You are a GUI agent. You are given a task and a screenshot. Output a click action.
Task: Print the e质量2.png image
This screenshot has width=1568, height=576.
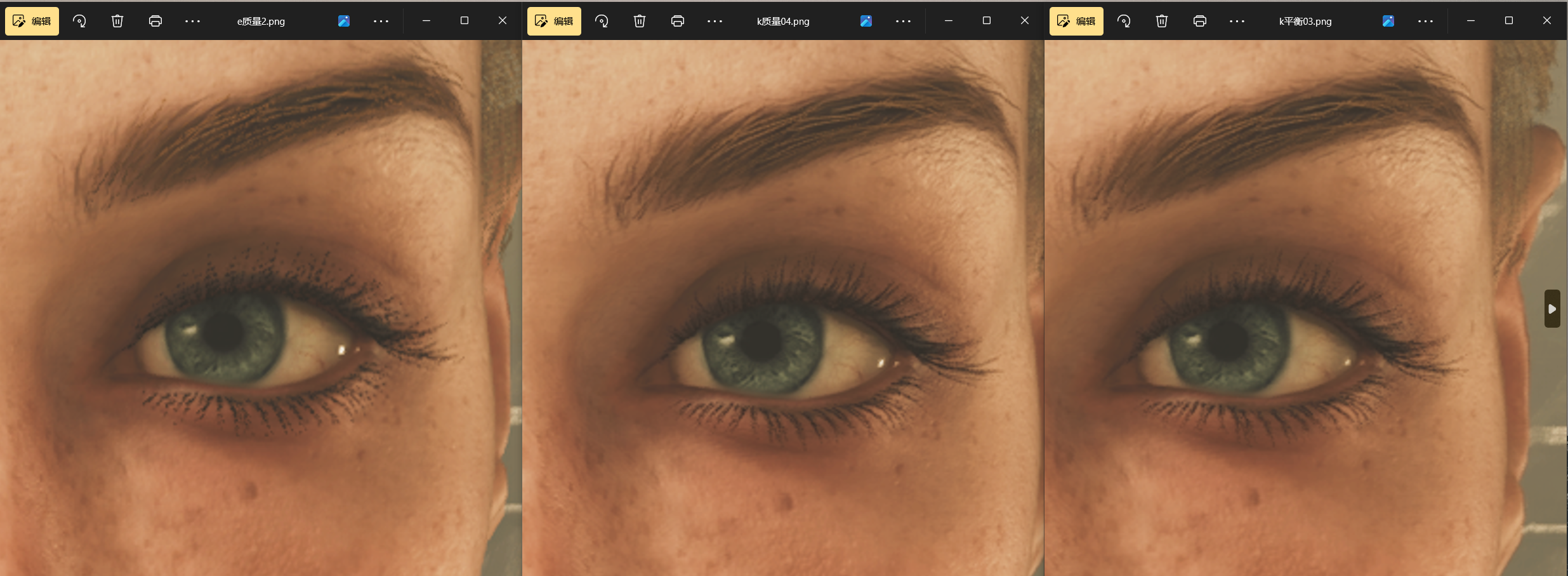pos(155,21)
